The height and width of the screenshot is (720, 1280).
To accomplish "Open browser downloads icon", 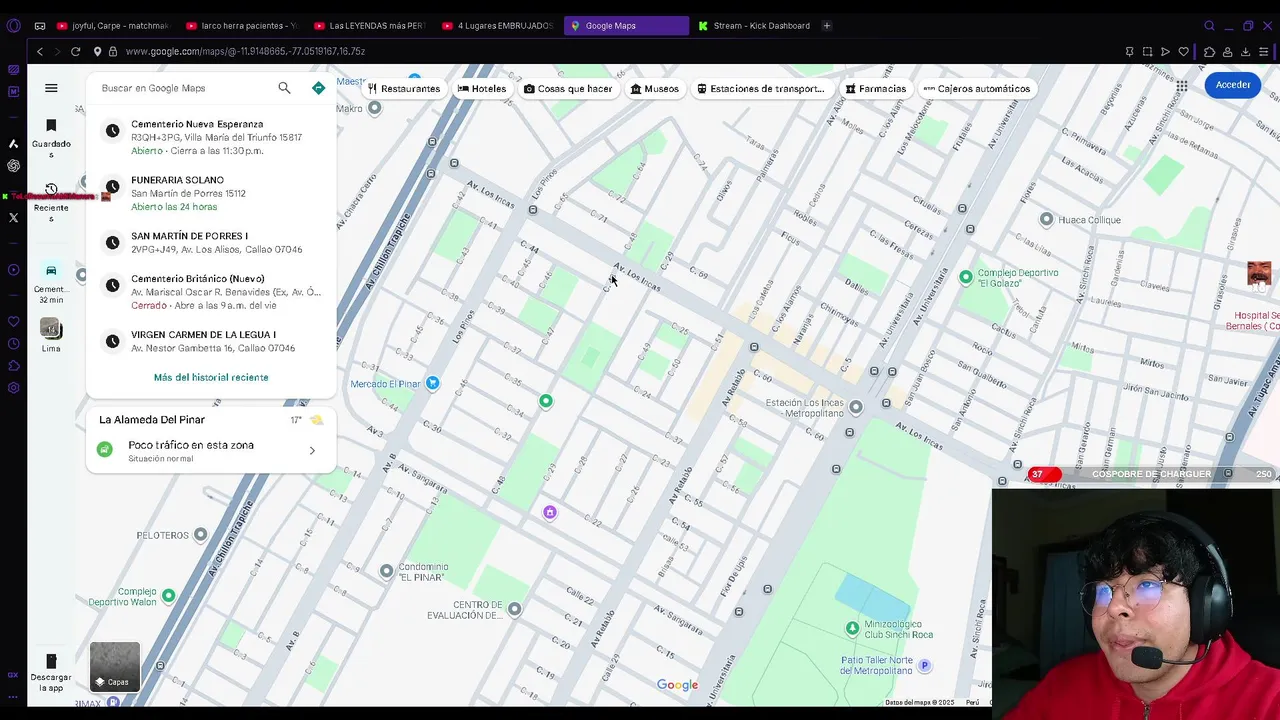I will [1246, 51].
